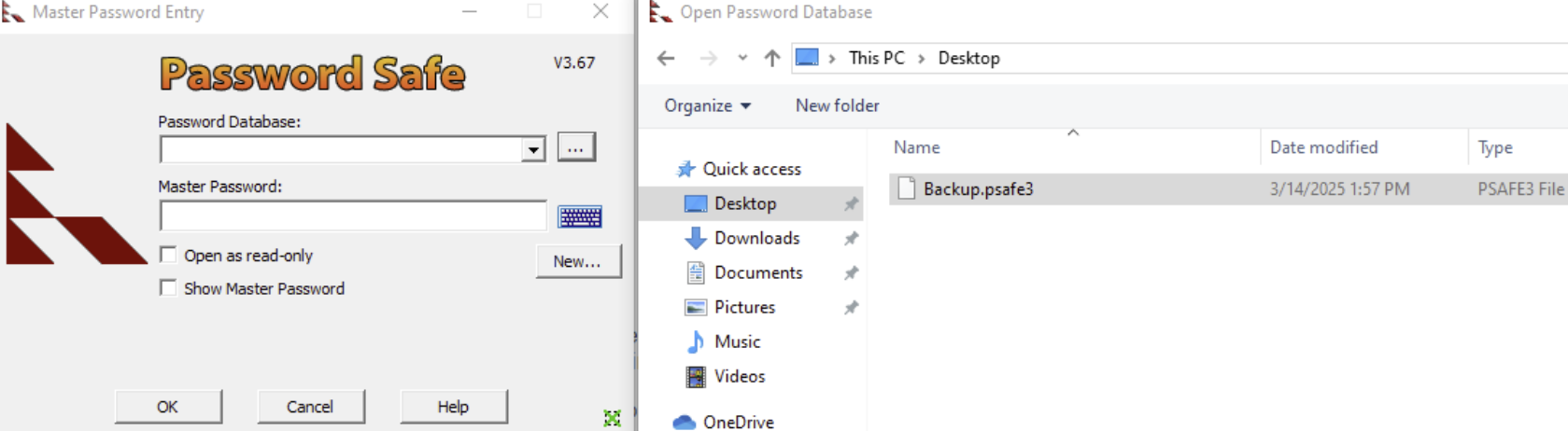Expand the Password Database dropdown

pos(533,149)
